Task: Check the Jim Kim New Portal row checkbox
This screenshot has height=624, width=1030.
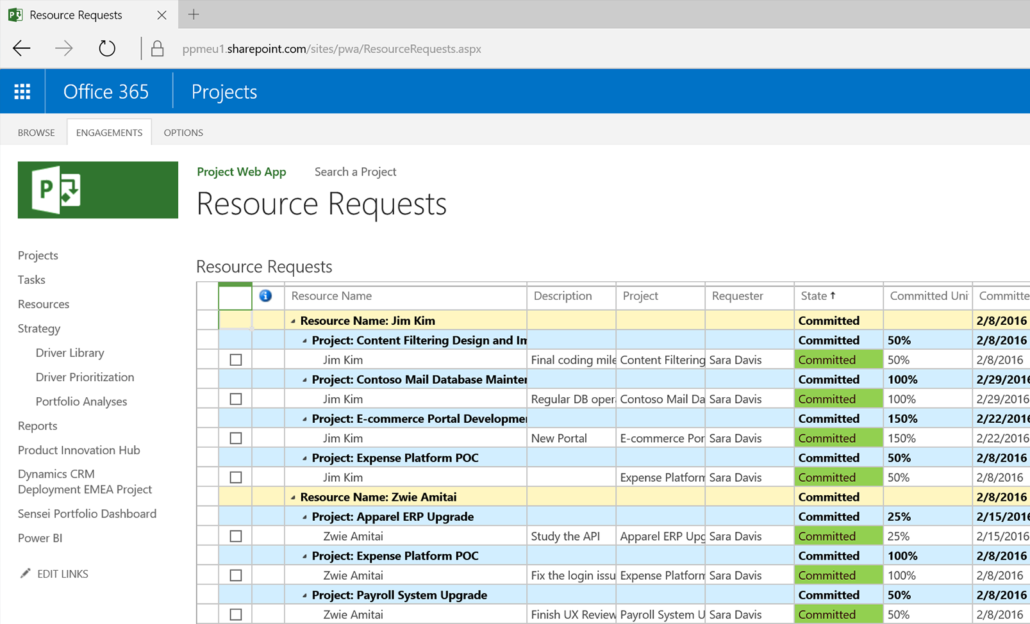Action: (x=236, y=438)
